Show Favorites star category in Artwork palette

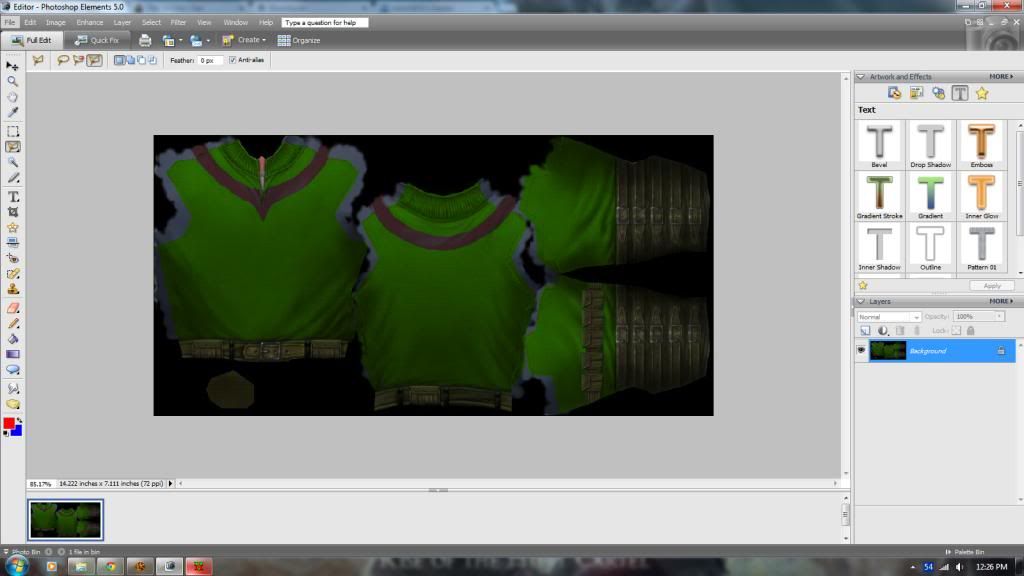[982, 93]
